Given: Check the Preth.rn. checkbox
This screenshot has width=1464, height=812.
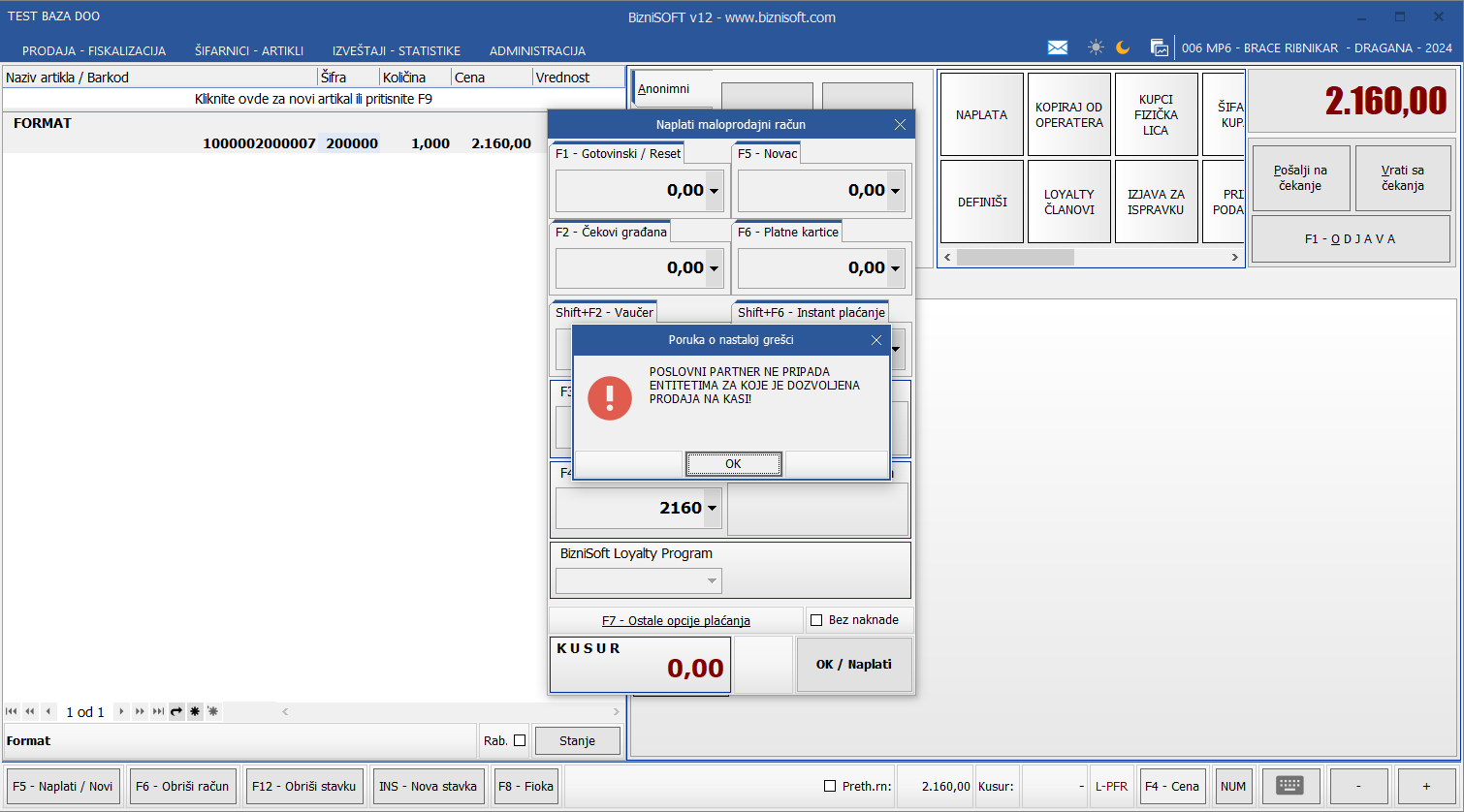Looking at the screenshot, I should point(830,786).
